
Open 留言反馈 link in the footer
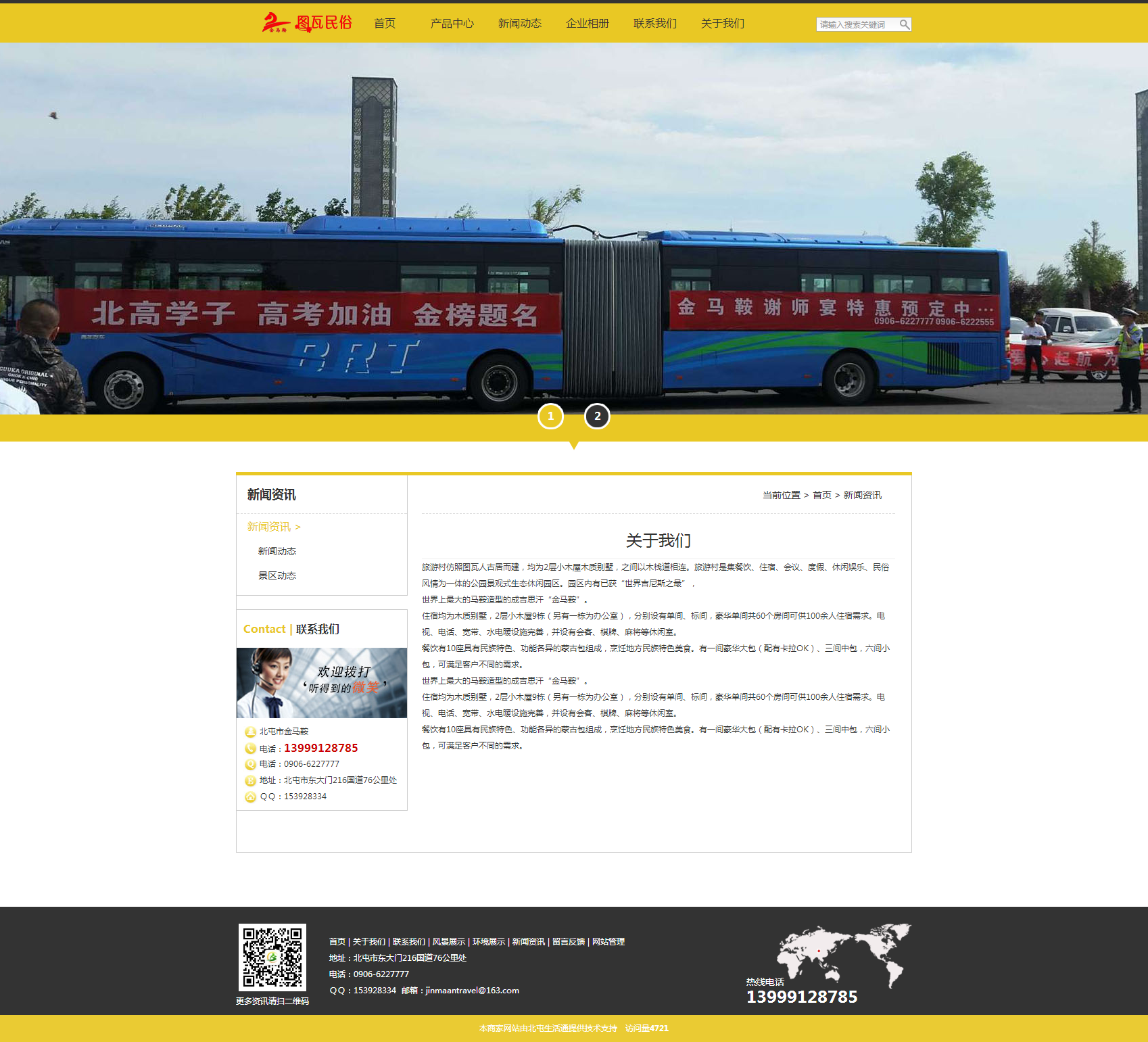pos(568,941)
